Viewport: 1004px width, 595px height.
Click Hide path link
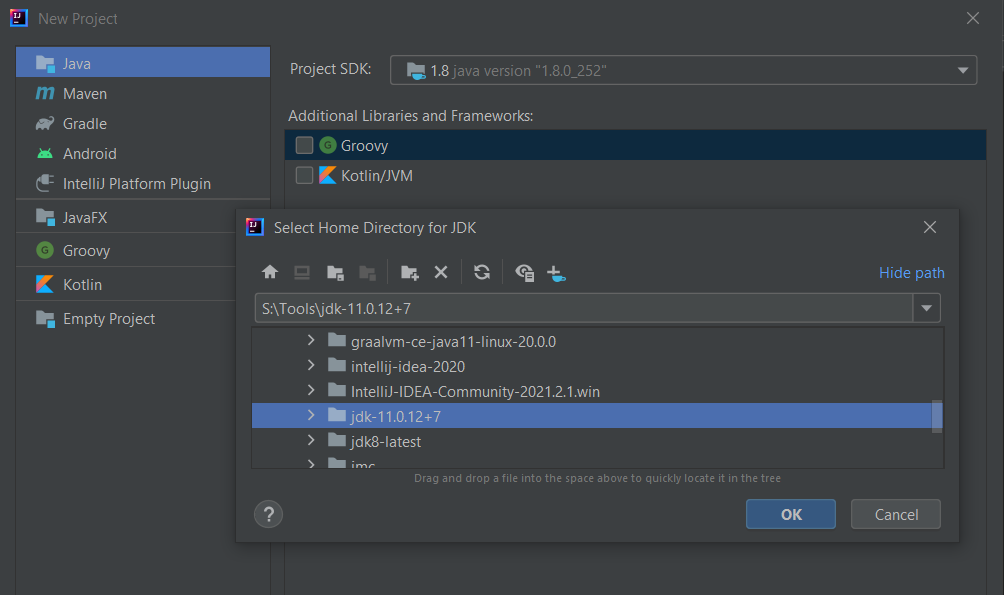[911, 273]
